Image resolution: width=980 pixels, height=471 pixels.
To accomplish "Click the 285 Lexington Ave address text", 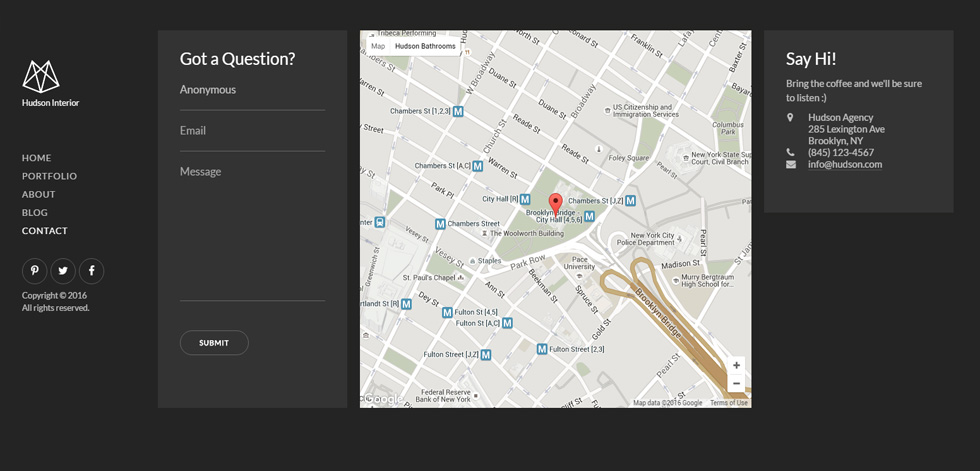I will point(846,129).
